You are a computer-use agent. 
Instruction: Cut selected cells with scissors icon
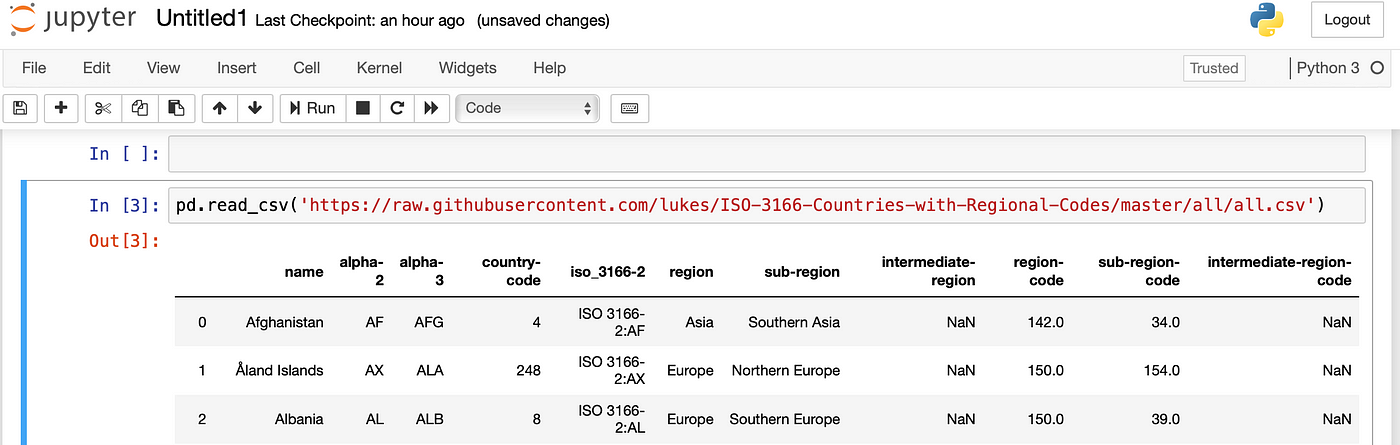[x=103, y=108]
